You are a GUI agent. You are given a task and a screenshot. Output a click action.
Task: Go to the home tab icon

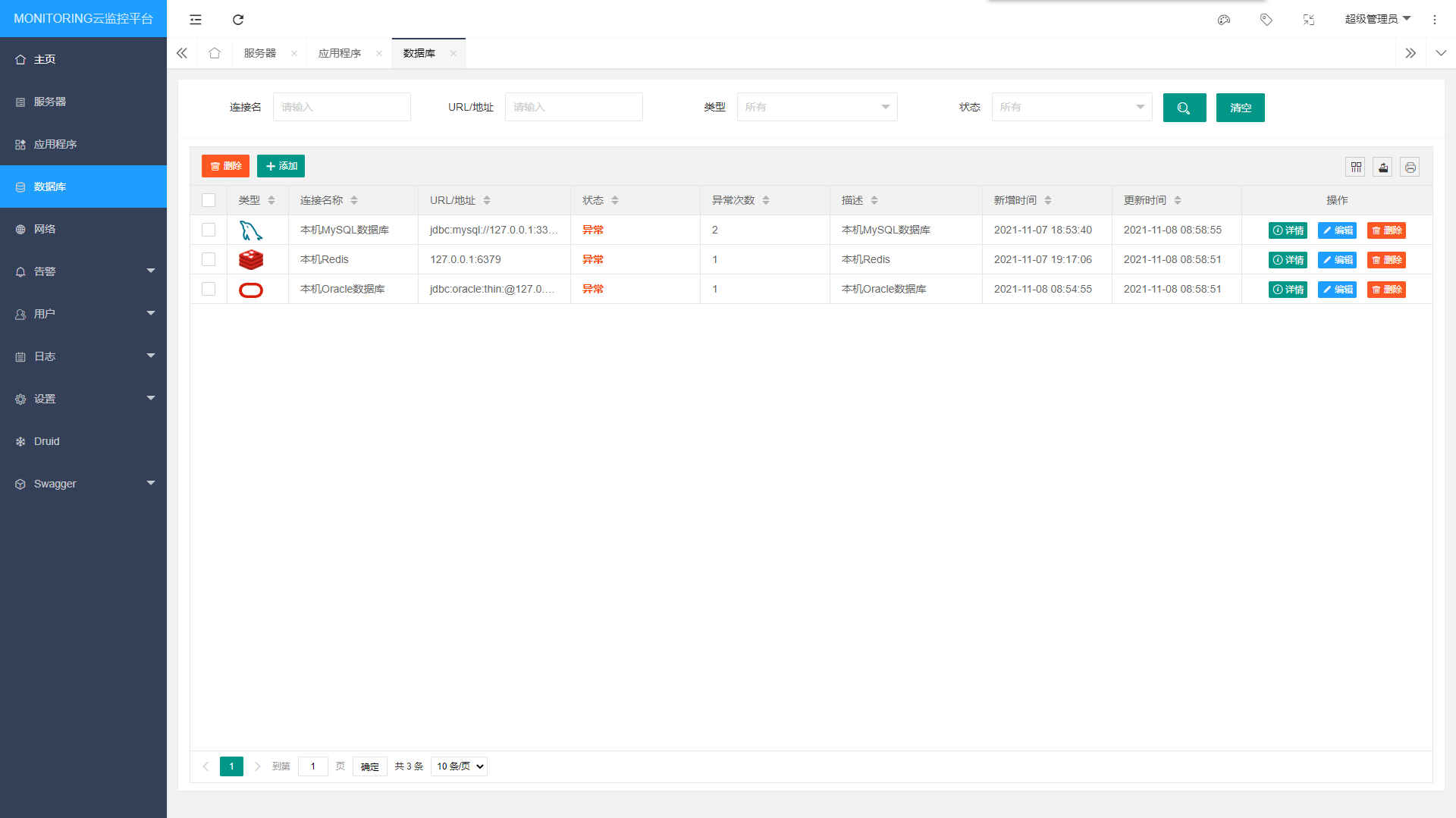[215, 53]
